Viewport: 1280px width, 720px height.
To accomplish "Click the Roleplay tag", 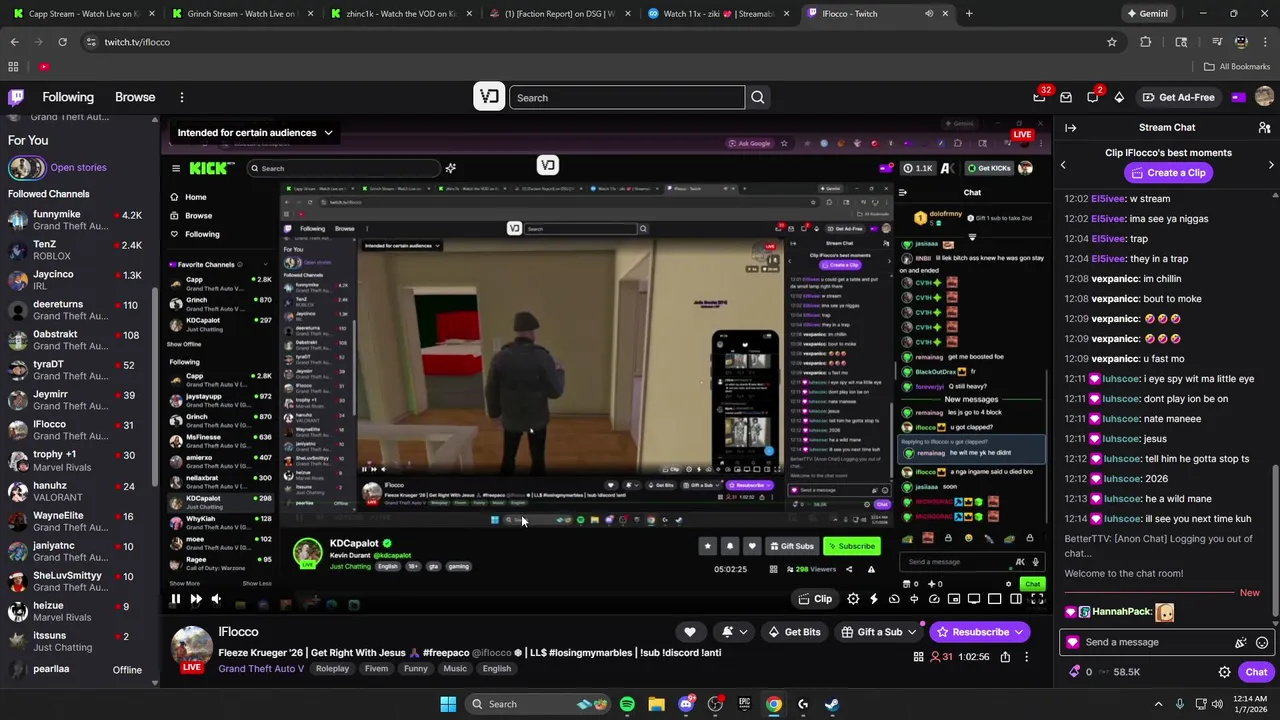I will coord(332,669).
